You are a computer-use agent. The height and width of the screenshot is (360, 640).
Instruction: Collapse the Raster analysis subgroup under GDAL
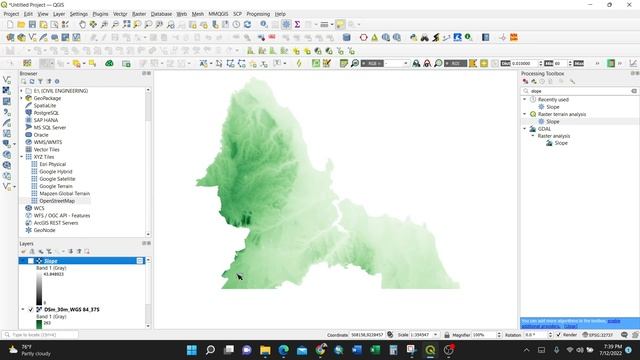point(533,136)
